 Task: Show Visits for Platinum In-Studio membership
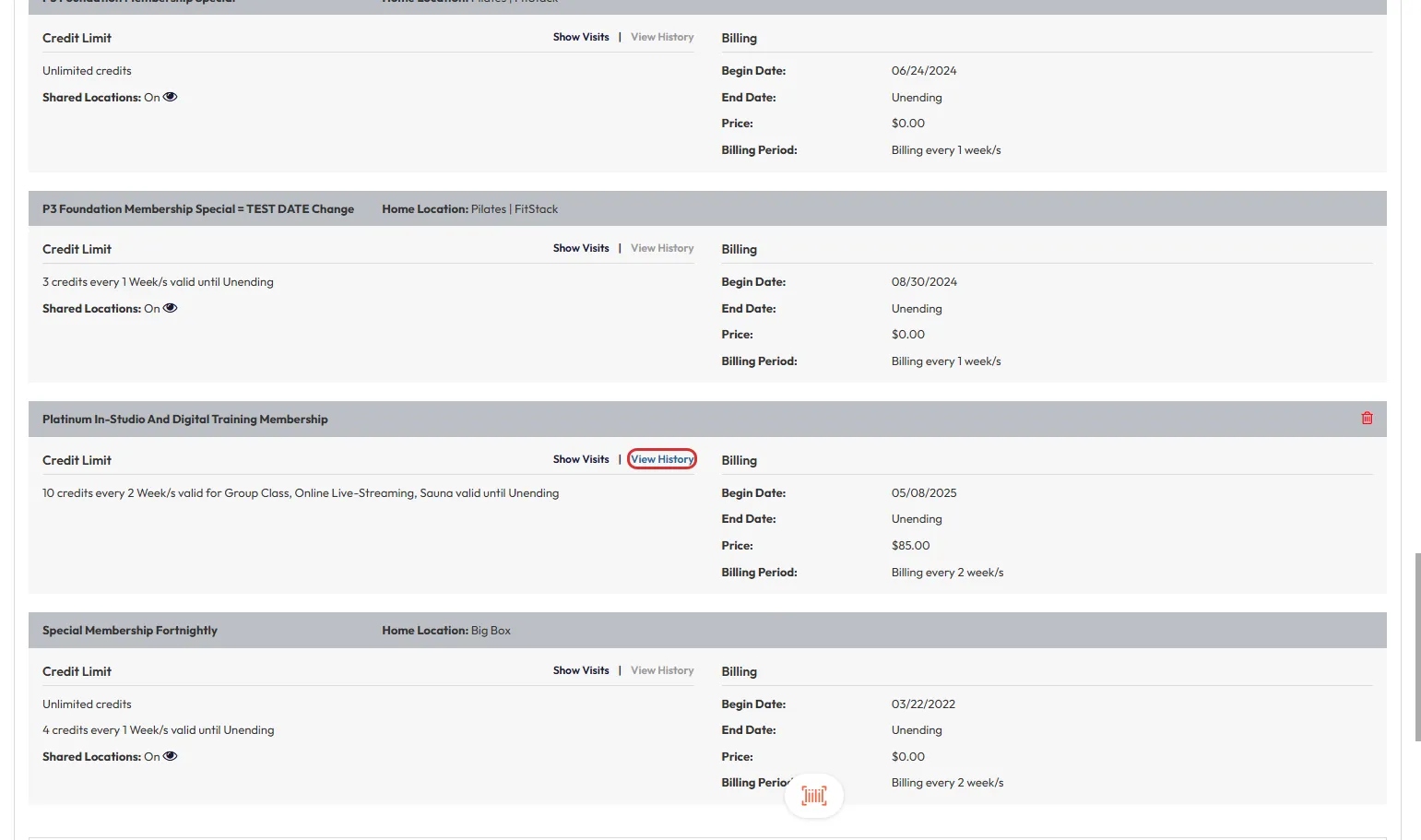tap(581, 459)
